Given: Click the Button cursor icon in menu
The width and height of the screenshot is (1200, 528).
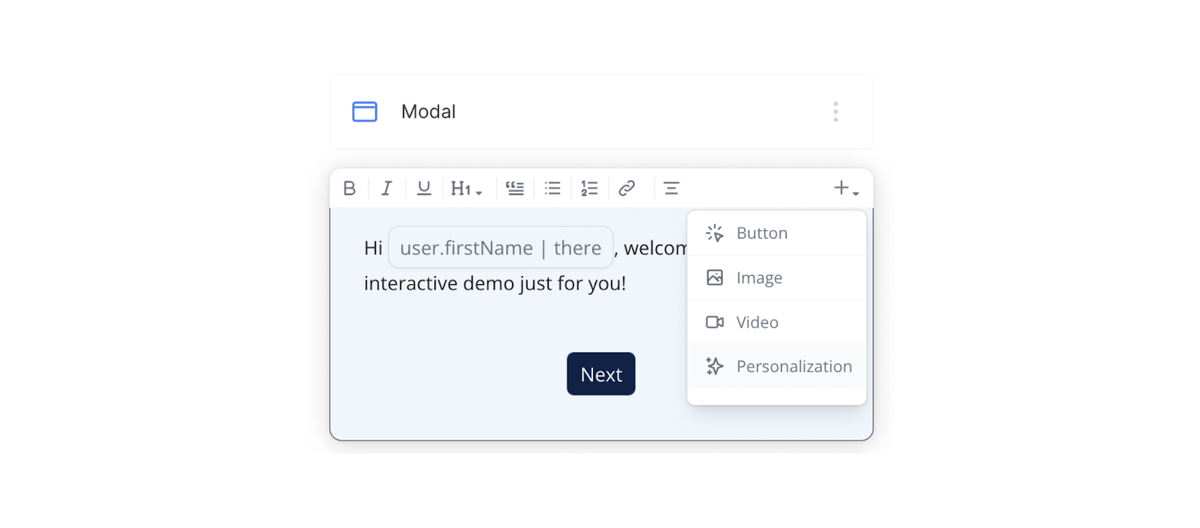Looking at the screenshot, I should coord(714,233).
